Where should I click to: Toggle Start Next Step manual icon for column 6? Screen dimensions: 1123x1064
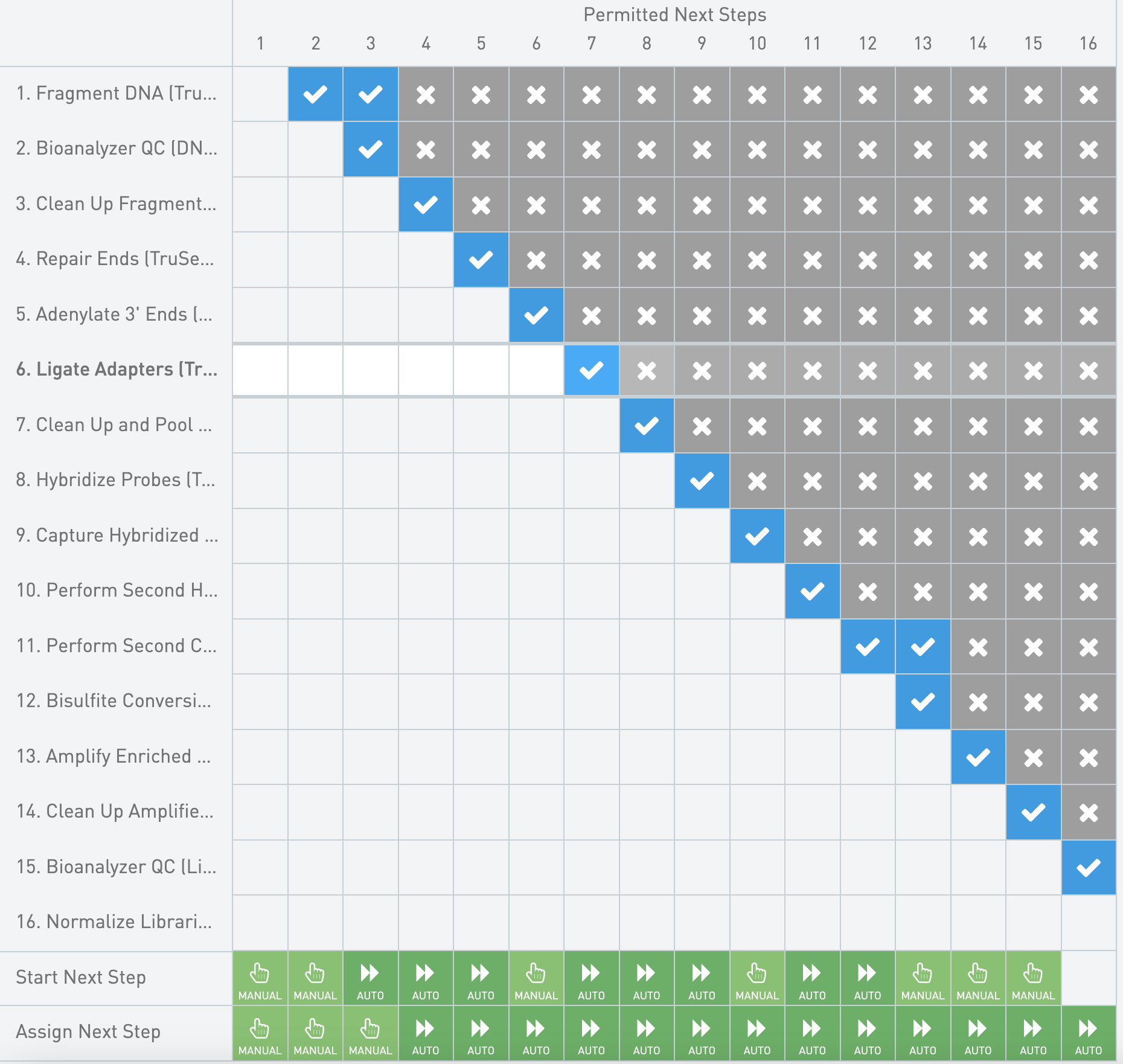coord(536,978)
